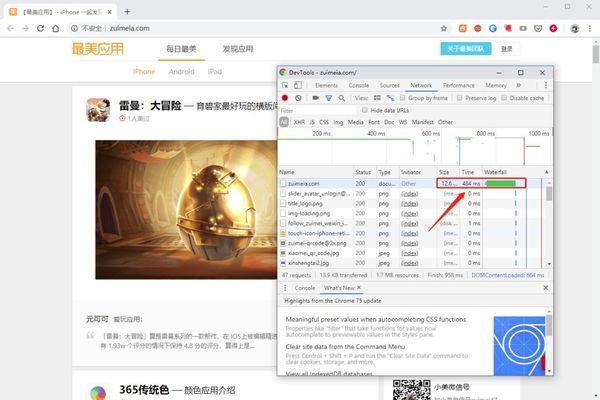
Task: Click the network Filter text field
Action: click(x=318, y=110)
